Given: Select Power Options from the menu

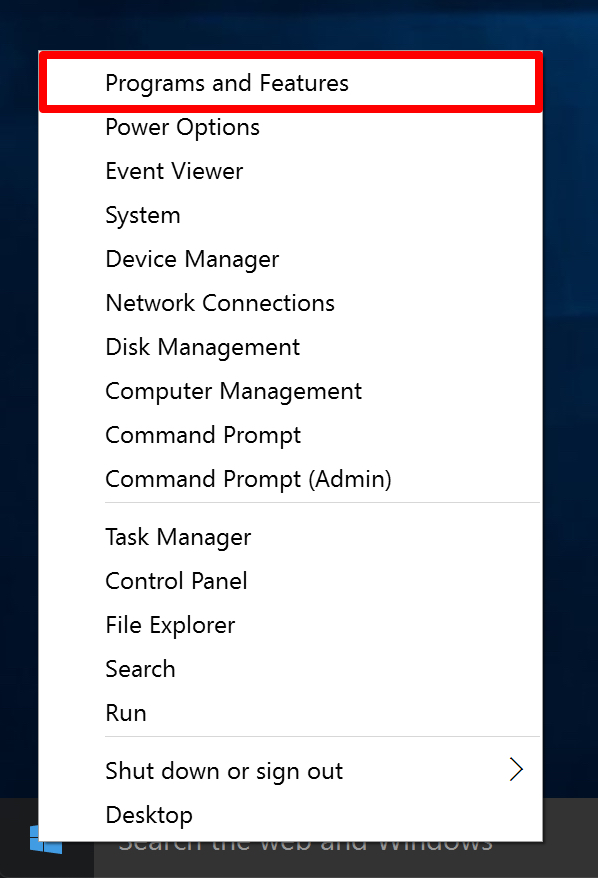Looking at the screenshot, I should pyautogui.click(x=291, y=127).
